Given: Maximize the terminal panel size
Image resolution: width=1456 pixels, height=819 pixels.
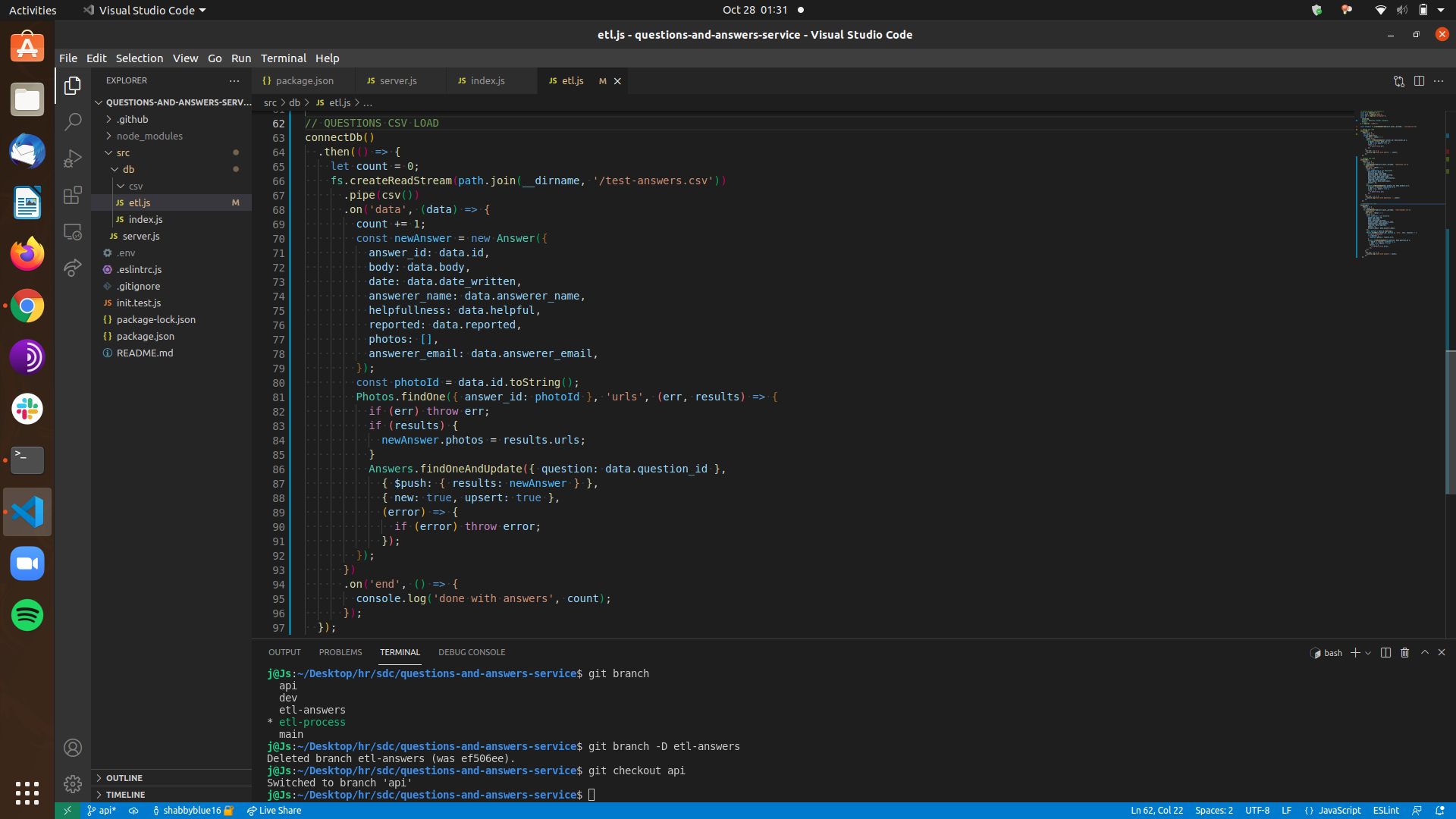Looking at the screenshot, I should [1424, 652].
